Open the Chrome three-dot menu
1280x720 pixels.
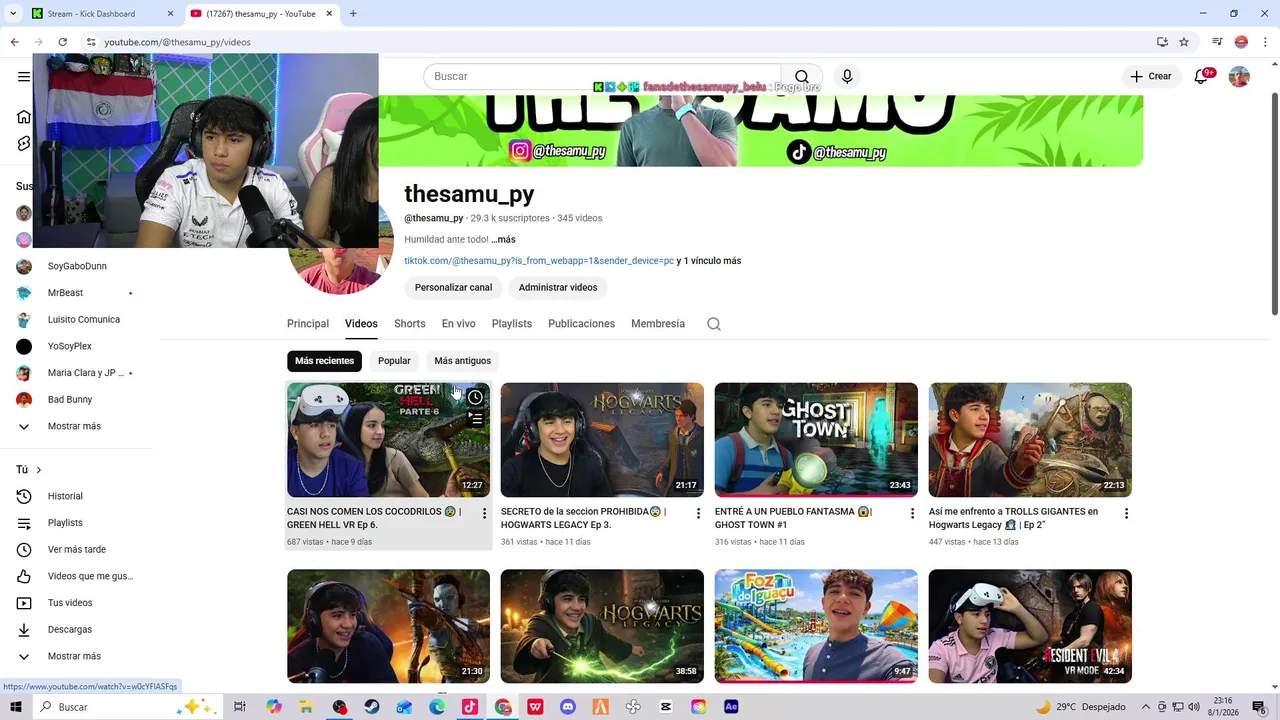click(1265, 42)
